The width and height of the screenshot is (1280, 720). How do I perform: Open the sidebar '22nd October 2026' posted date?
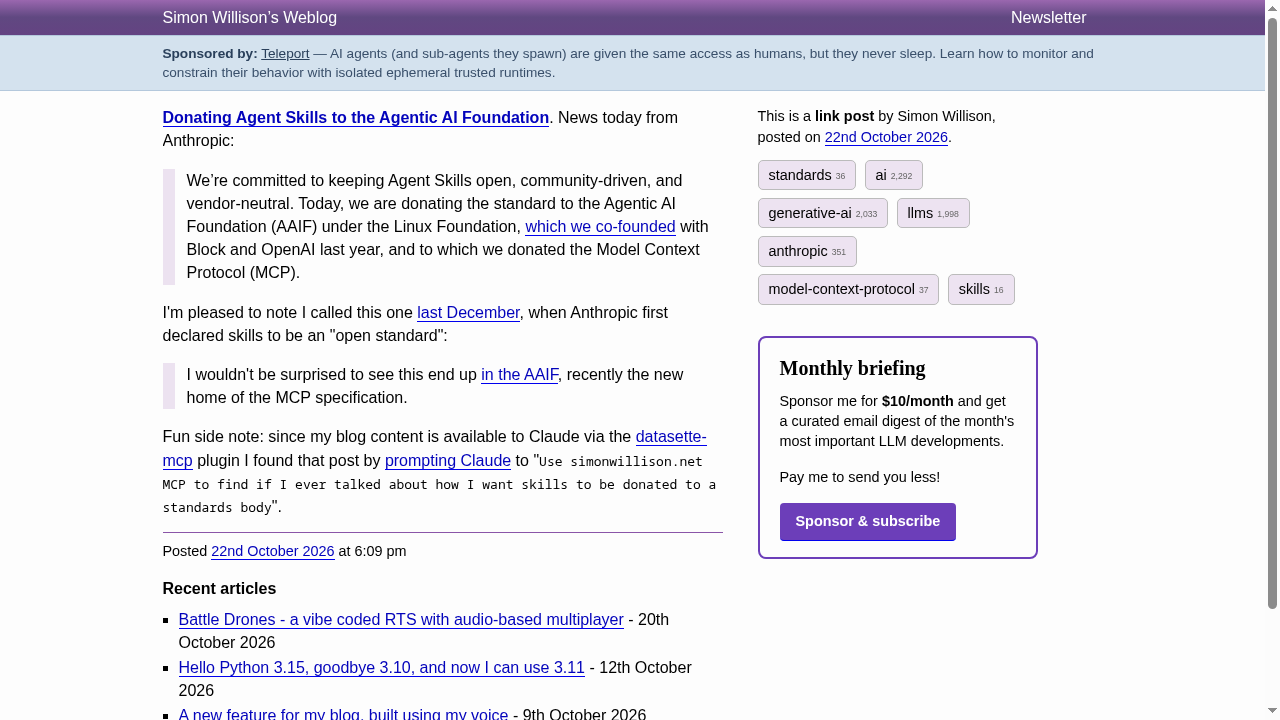coord(886,137)
